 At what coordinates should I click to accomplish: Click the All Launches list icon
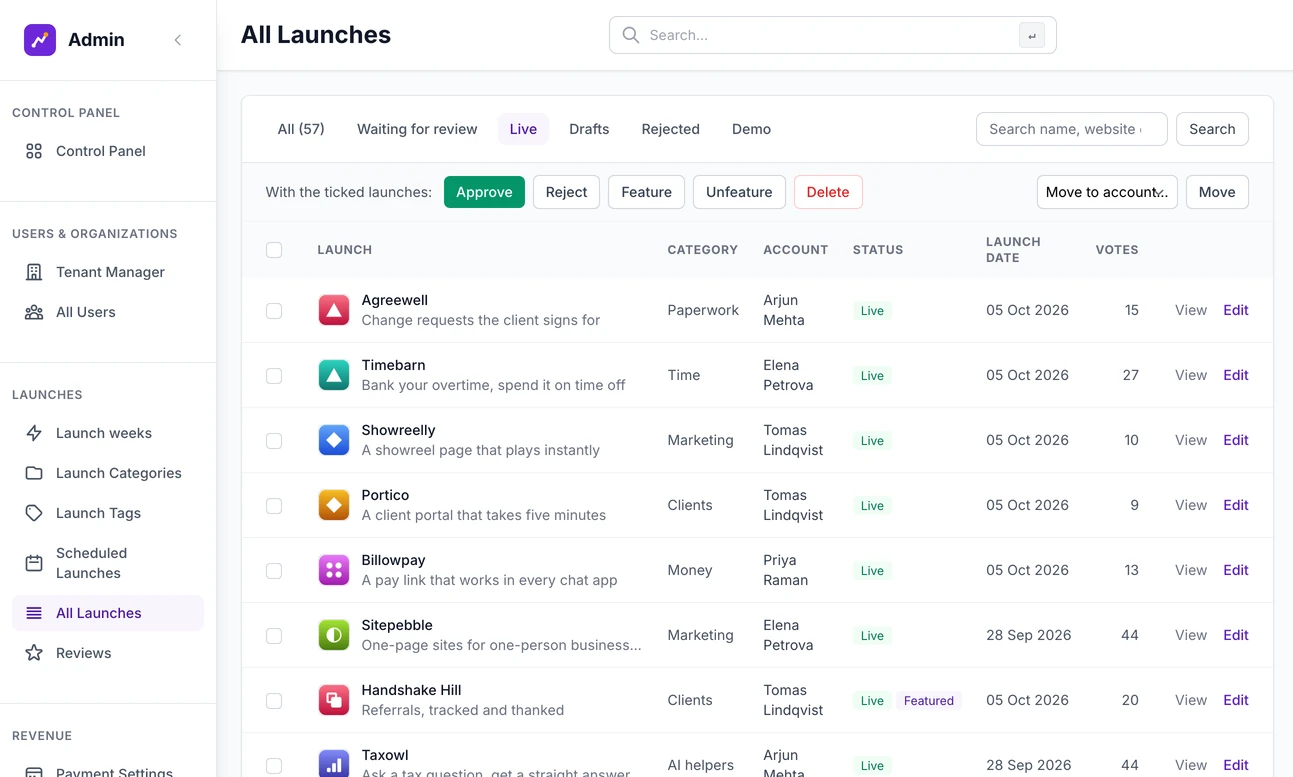tap(34, 613)
